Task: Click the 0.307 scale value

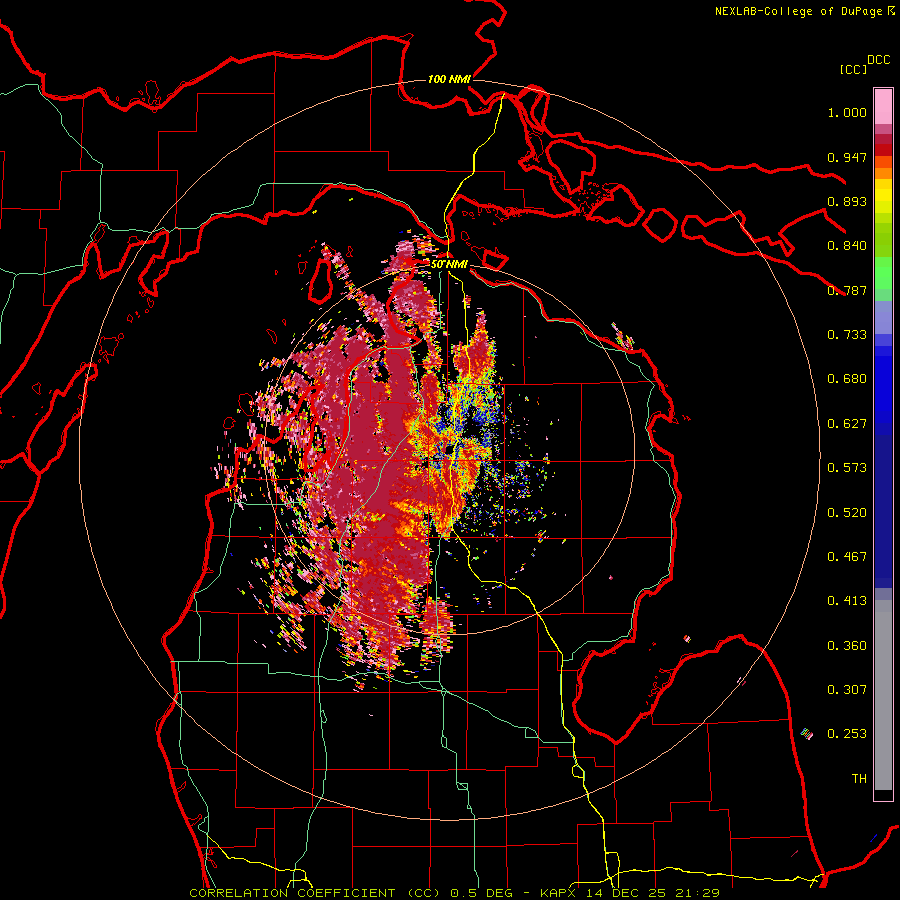Action: tap(847, 690)
